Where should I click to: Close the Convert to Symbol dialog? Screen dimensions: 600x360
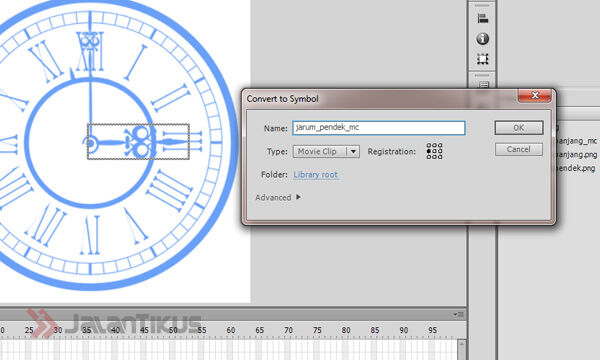535,95
